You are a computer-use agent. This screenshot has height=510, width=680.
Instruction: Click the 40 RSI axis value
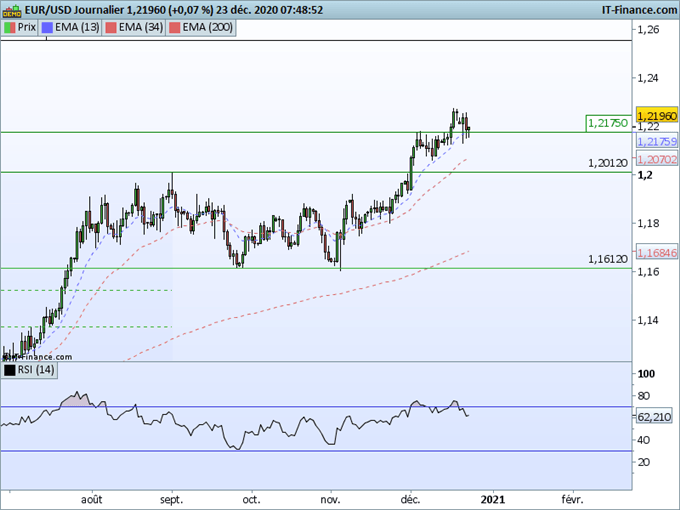(644, 440)
